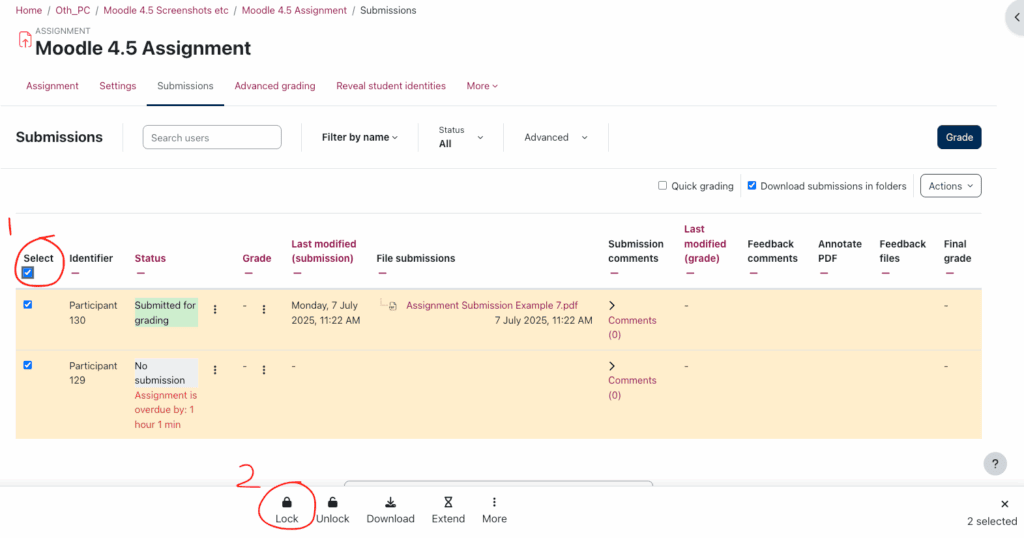Toggle the Select all checkbox
The height and width of the screenshot is (538, 1024).
coord(28,273)
